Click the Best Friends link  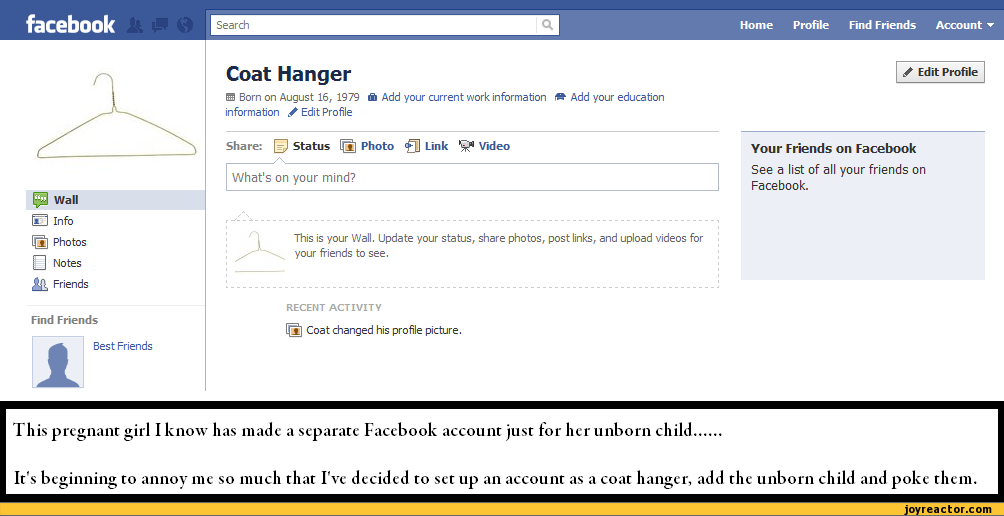point(123,346)
